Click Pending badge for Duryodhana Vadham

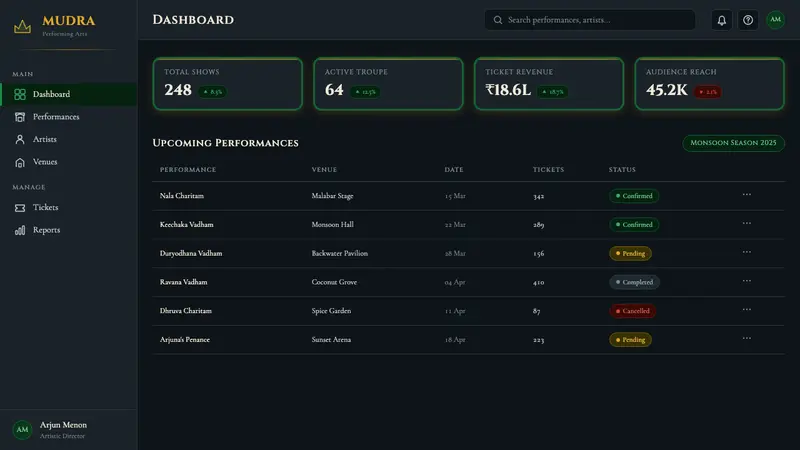(630, 254)
